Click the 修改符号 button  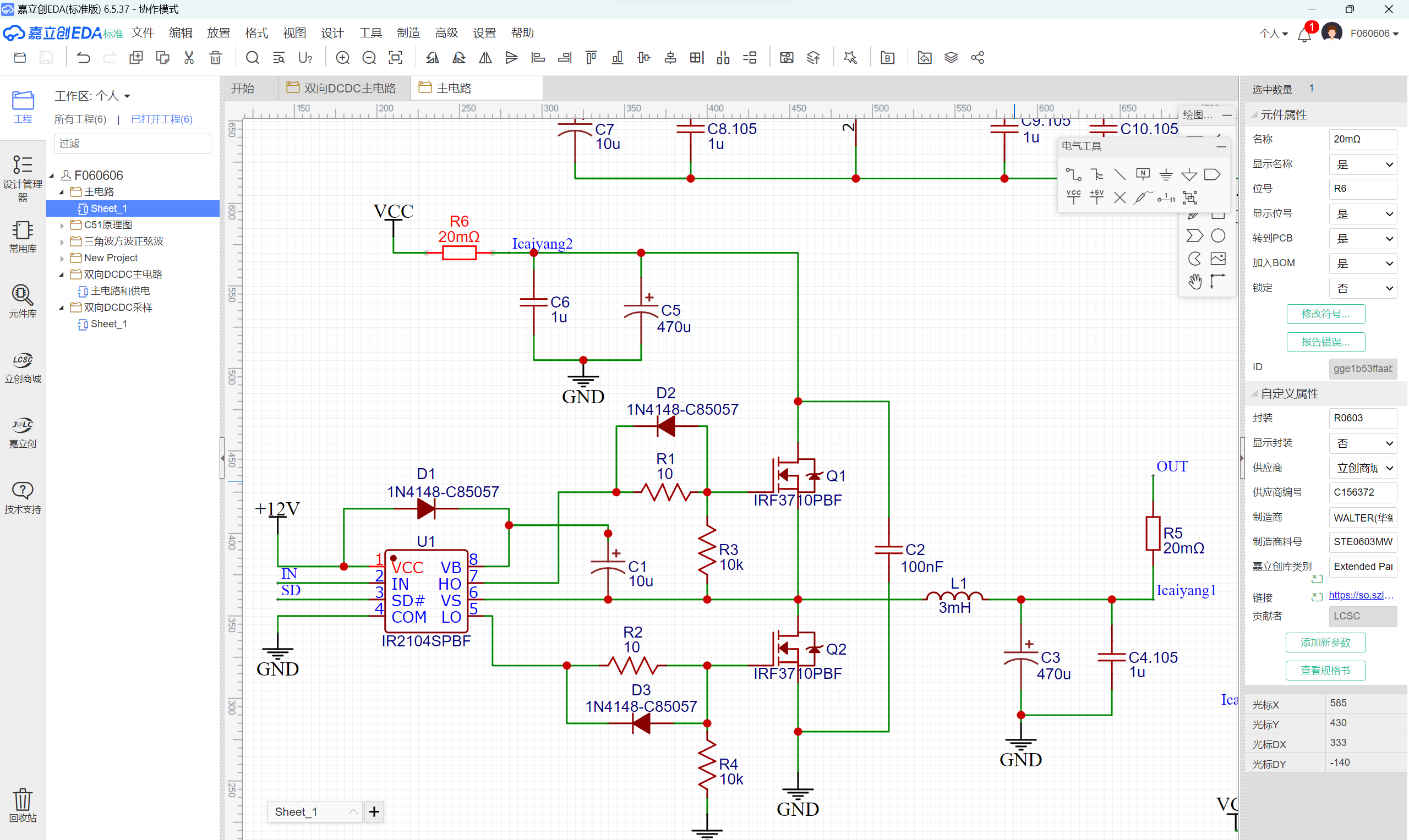pos(1325,314)
